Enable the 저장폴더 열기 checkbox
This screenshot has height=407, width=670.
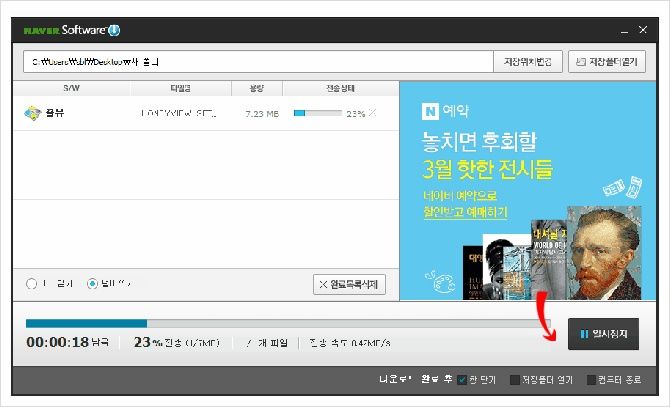[515, 380]
